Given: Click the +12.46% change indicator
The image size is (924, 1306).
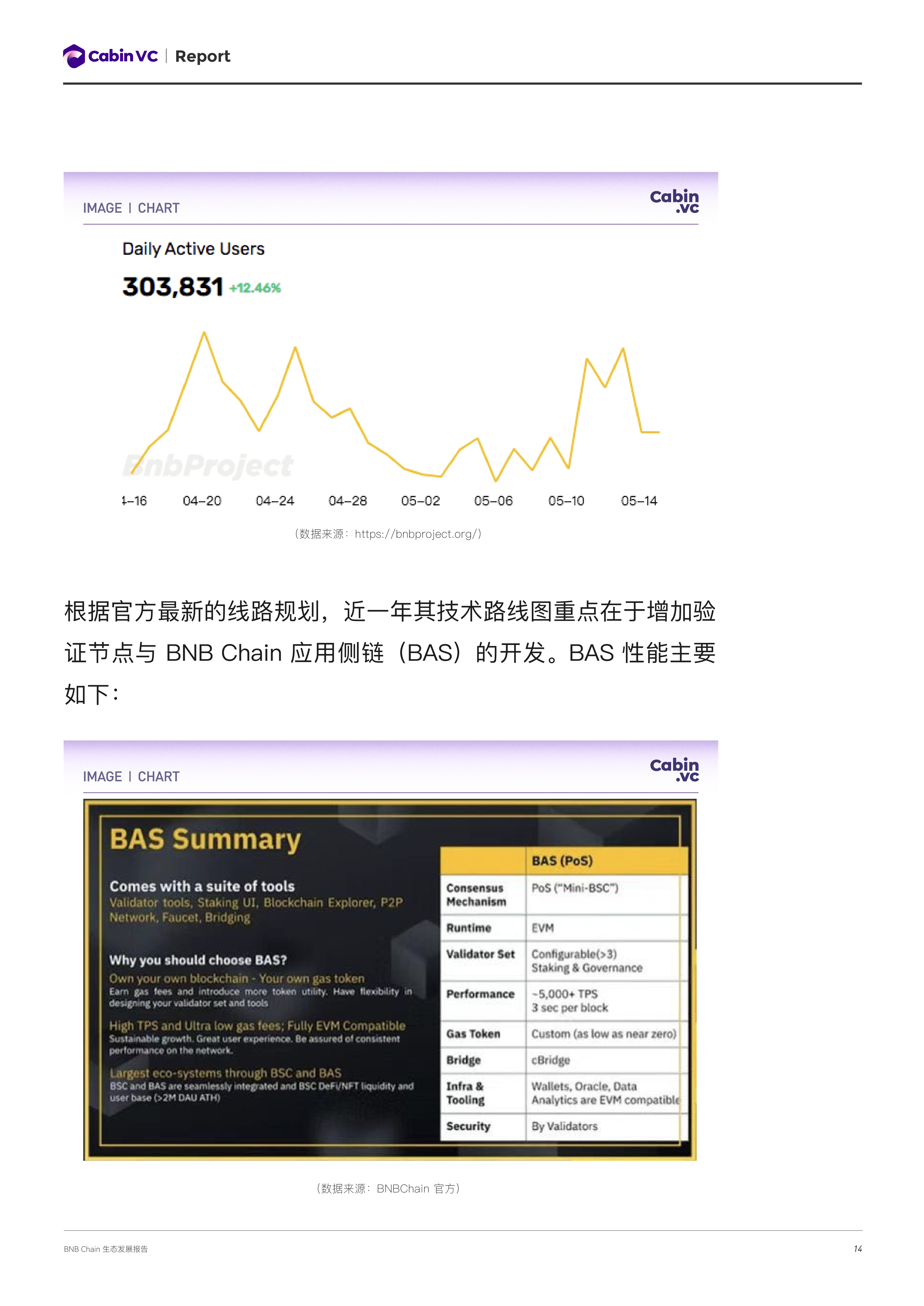Looking at the screenshot, I should [255, 288].
